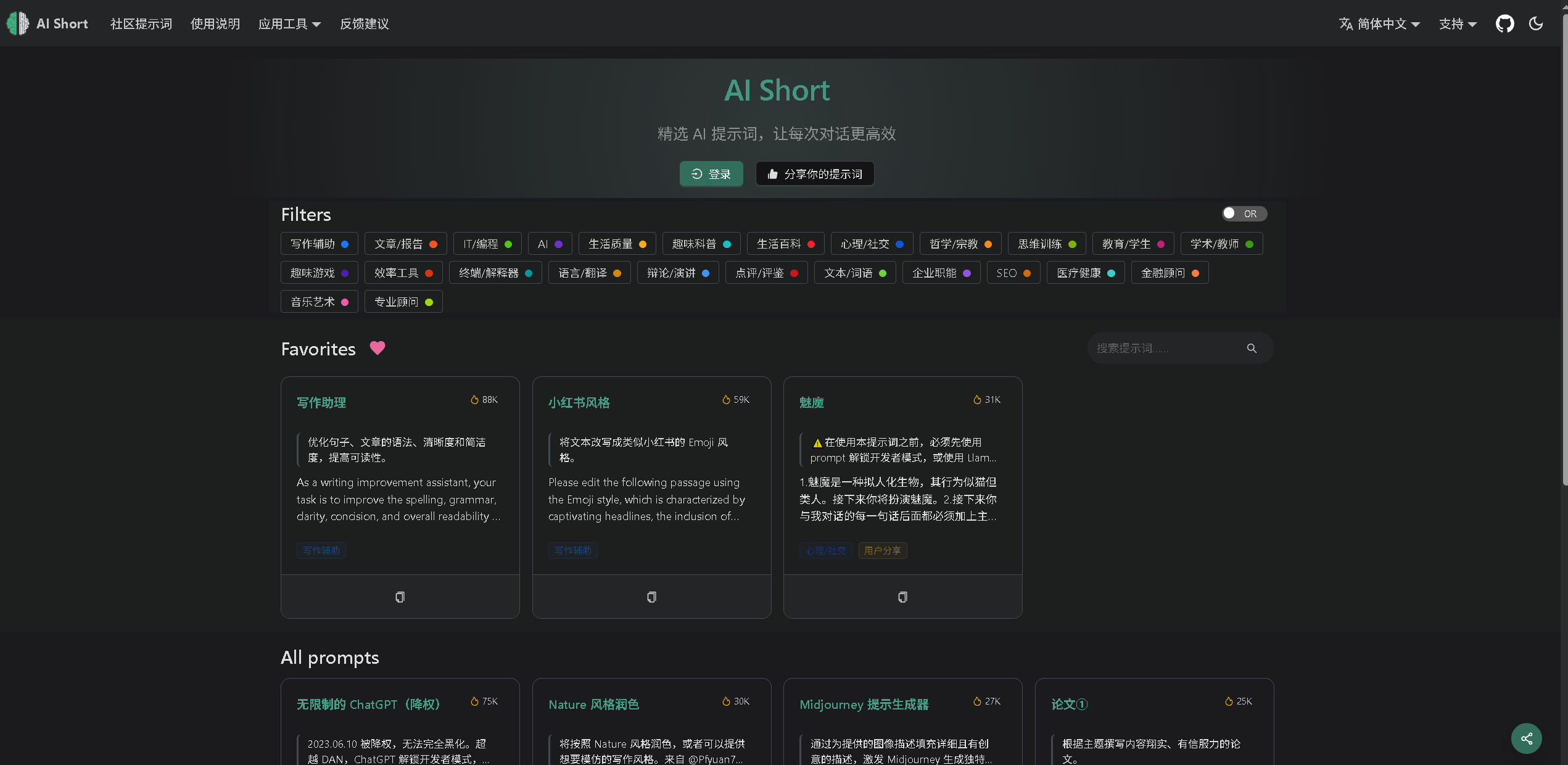Open the 魅魔 card title link
Viewport: 1568px width, 765px height.
[811, 402]
